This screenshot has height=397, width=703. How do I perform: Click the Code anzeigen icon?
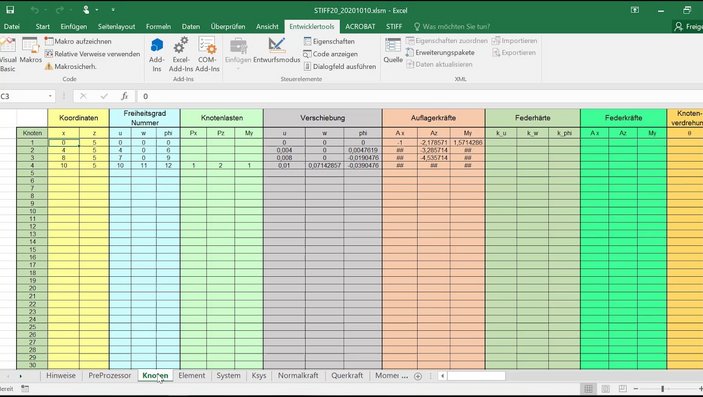click(307, 54)
